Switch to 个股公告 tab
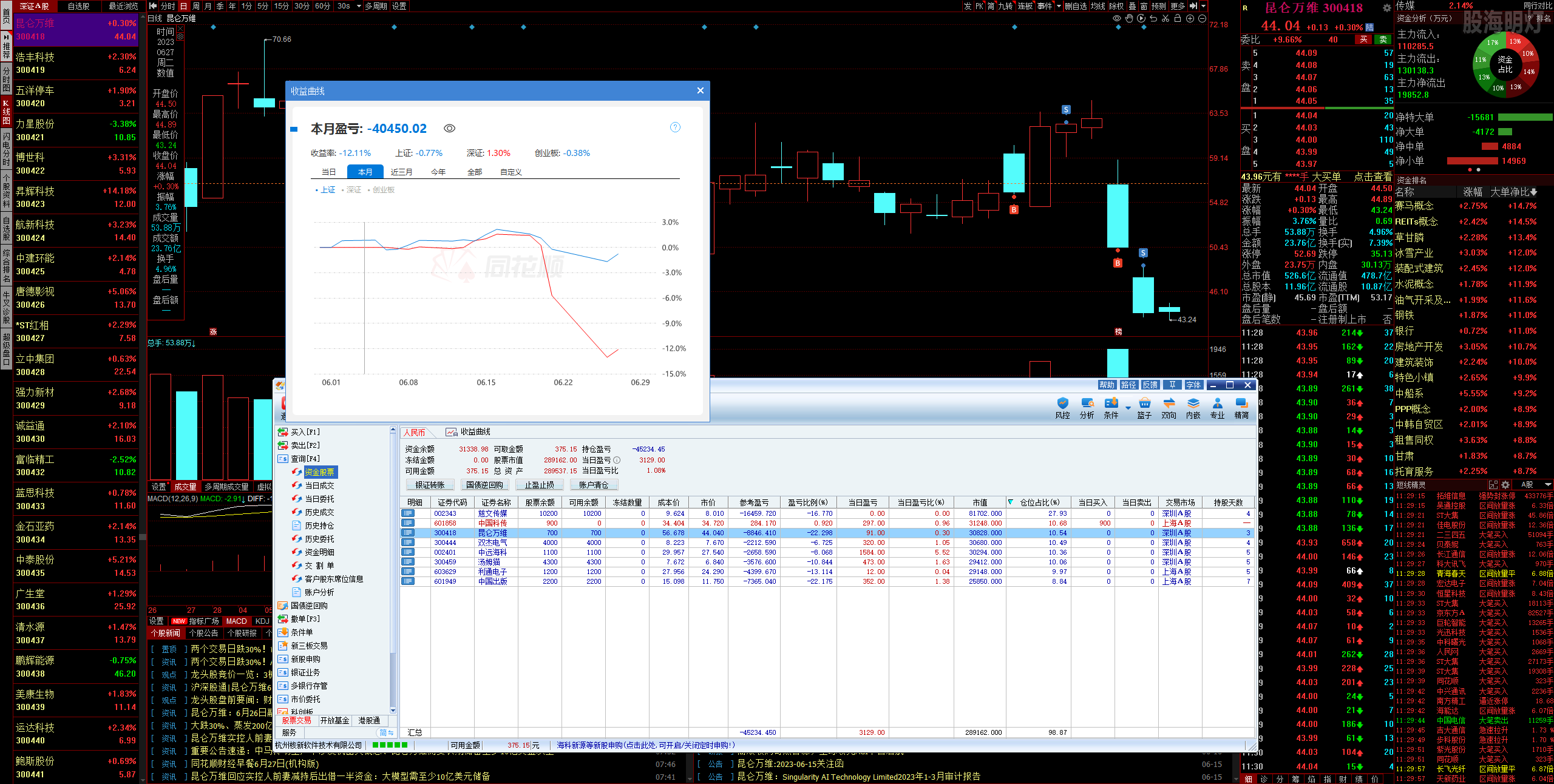The image size is (1554, 784). (204, 633)
